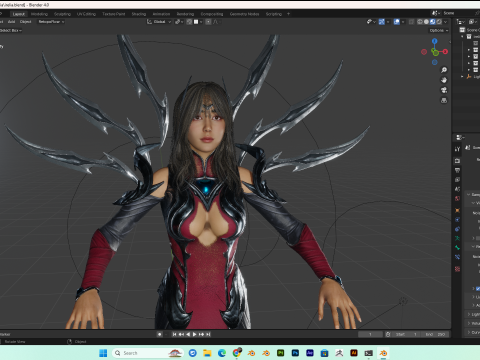Select Material Preview viewport shading

pyautogui.click(x=433, y=22)
